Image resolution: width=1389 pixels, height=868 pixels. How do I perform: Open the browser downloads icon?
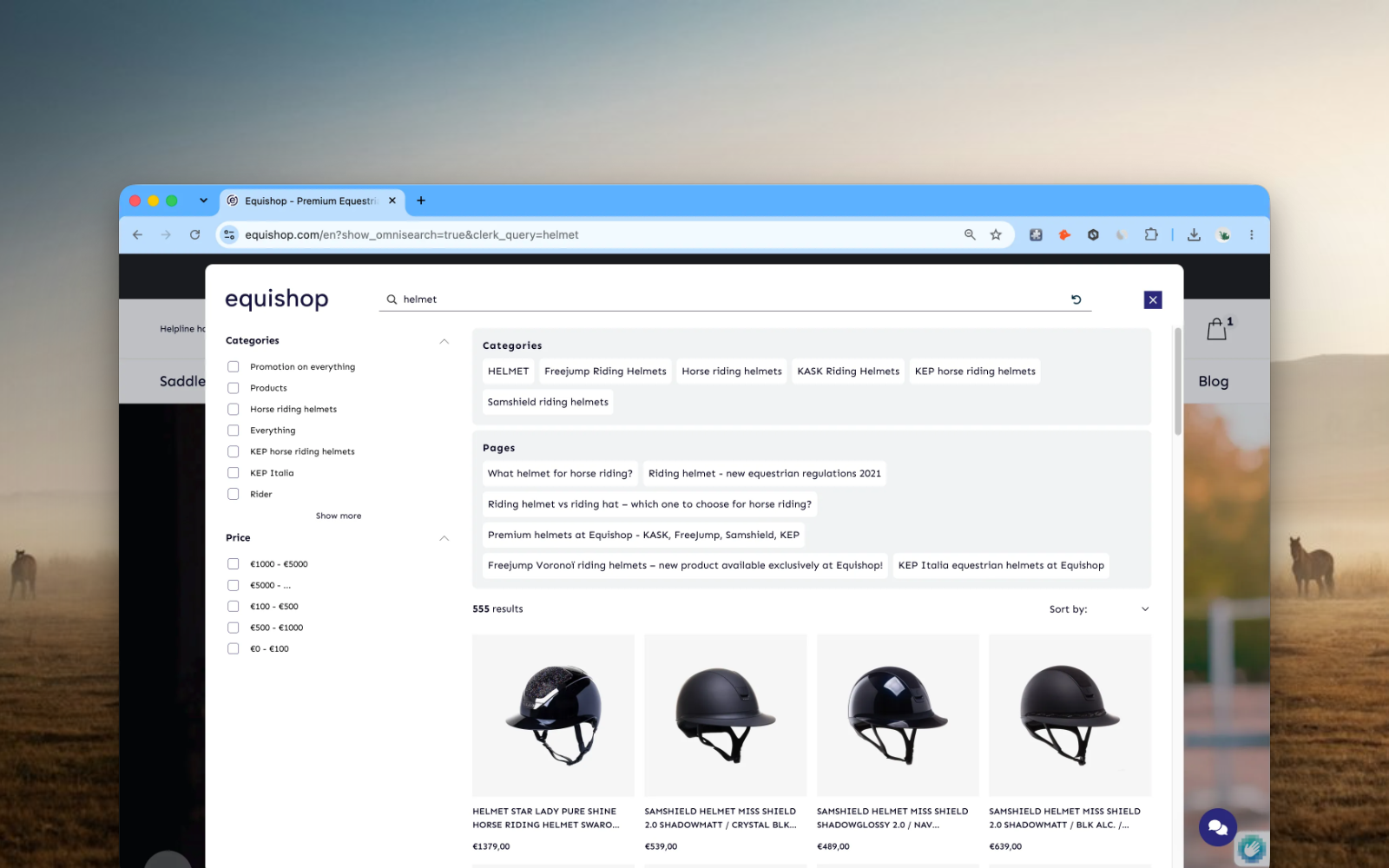1195,234
